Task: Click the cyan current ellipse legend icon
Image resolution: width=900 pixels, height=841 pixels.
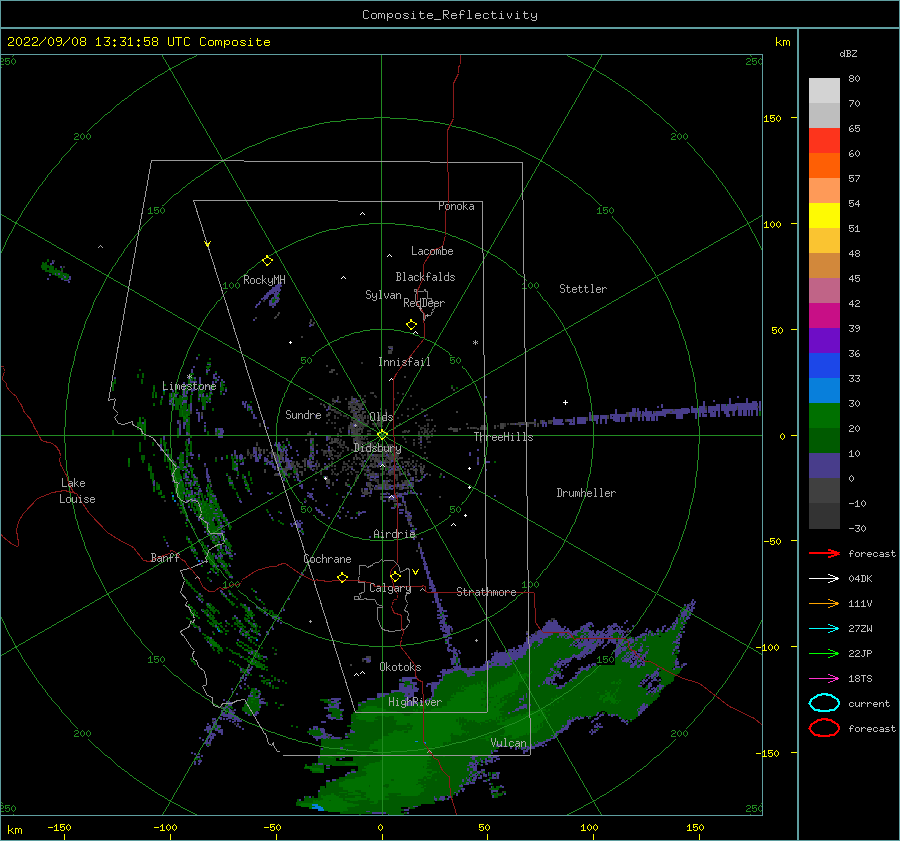Action: [824, 703]
